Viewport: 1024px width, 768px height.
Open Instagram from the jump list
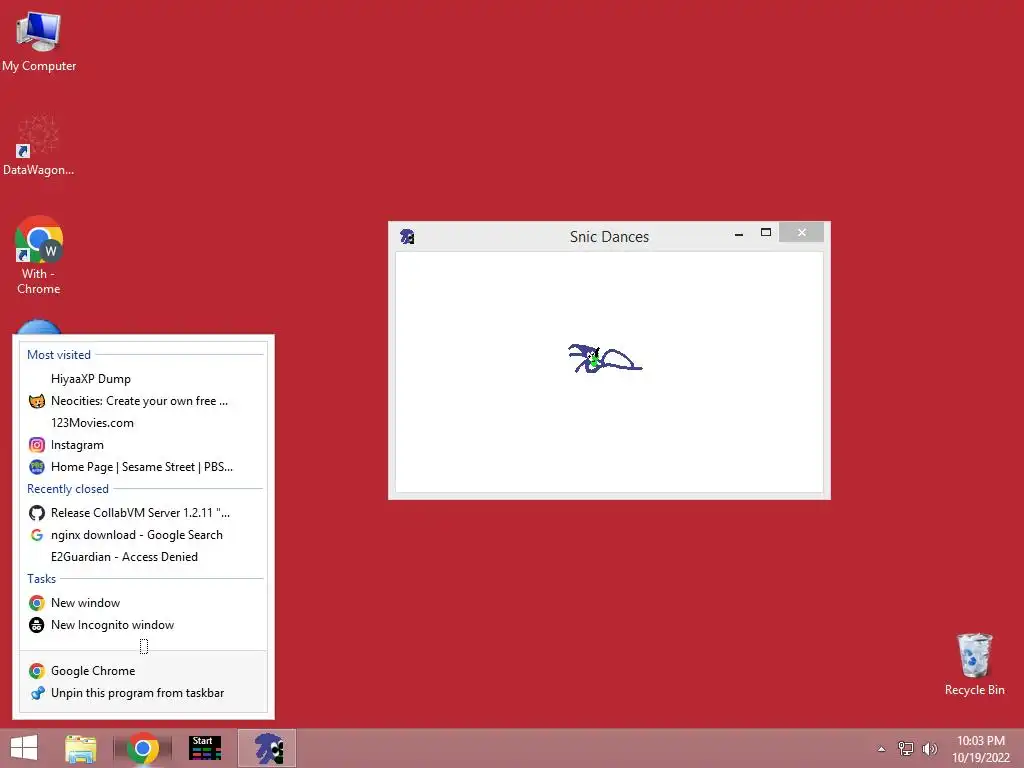tap(144, 445)
